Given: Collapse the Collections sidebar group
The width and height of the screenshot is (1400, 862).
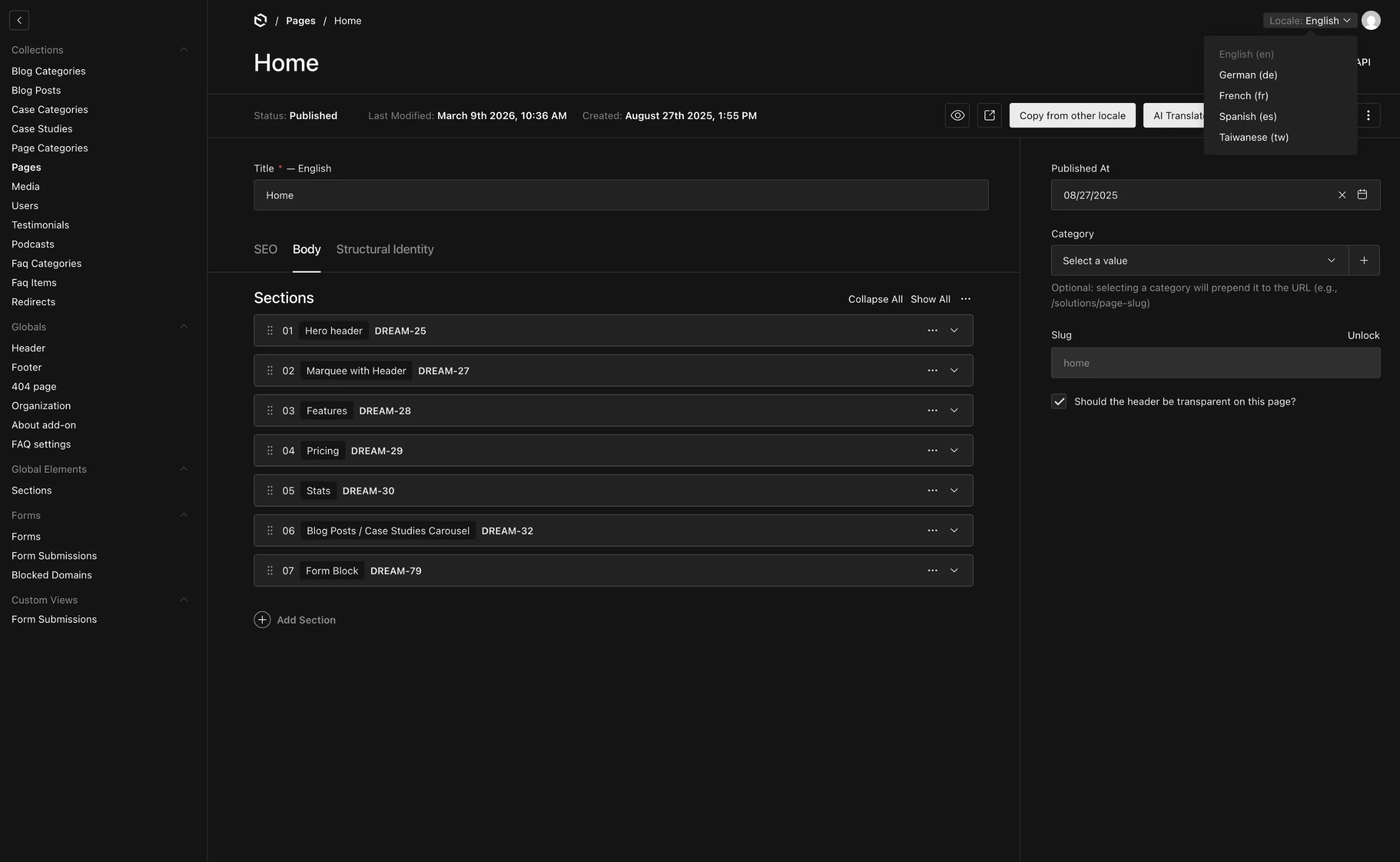Looking at the screenshot, I should (x=183, y=49).
